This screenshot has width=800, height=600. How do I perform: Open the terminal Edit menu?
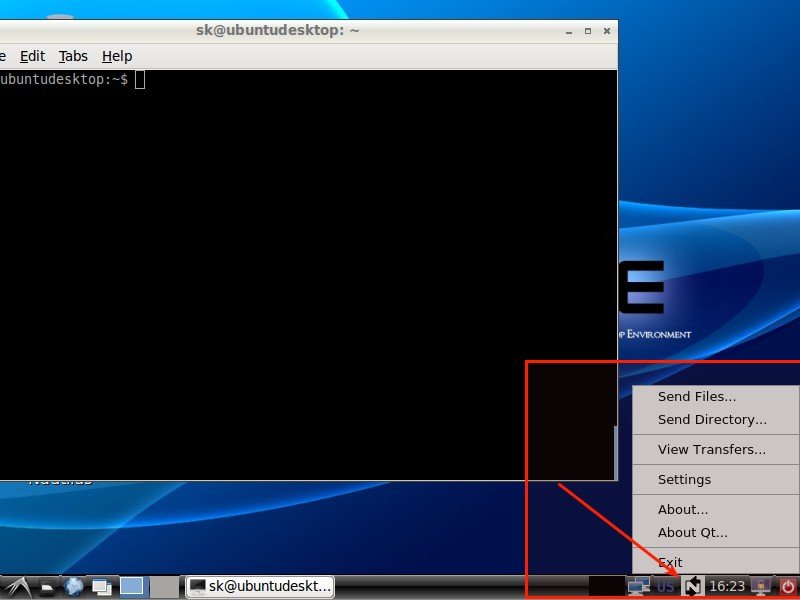click(x=32, y=56)
